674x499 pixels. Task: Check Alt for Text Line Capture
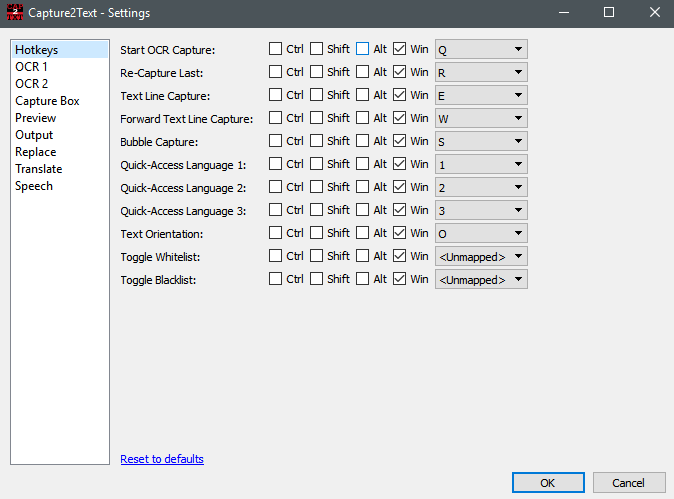coord(362,95)
